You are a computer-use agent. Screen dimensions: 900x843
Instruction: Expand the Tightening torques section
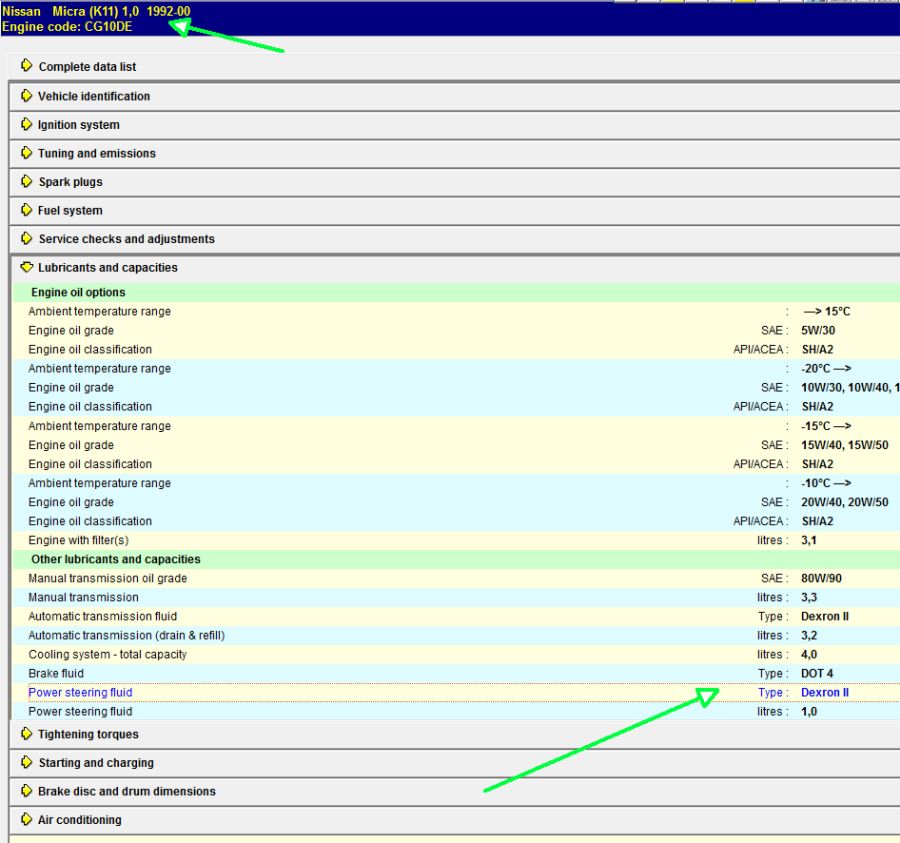(88, 734)
